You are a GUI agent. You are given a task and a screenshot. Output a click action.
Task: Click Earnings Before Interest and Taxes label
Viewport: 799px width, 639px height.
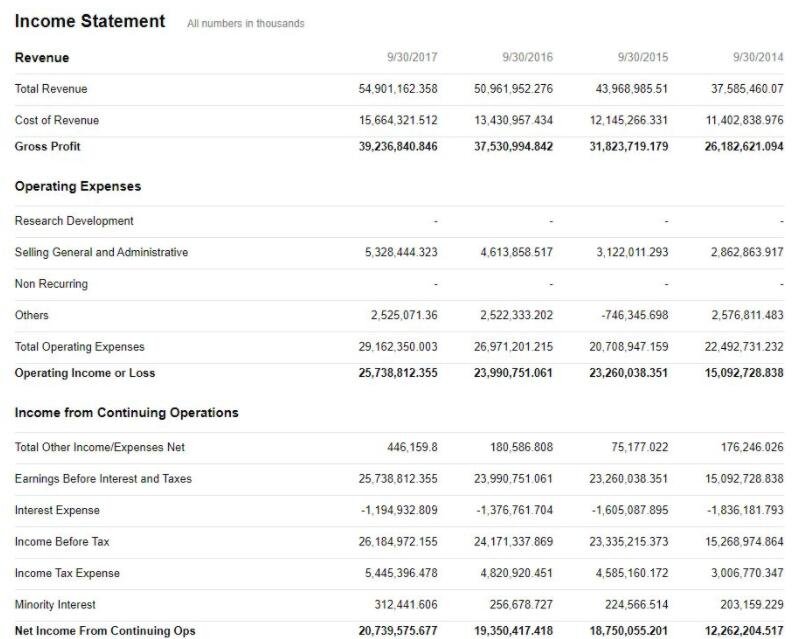[103, 478]
